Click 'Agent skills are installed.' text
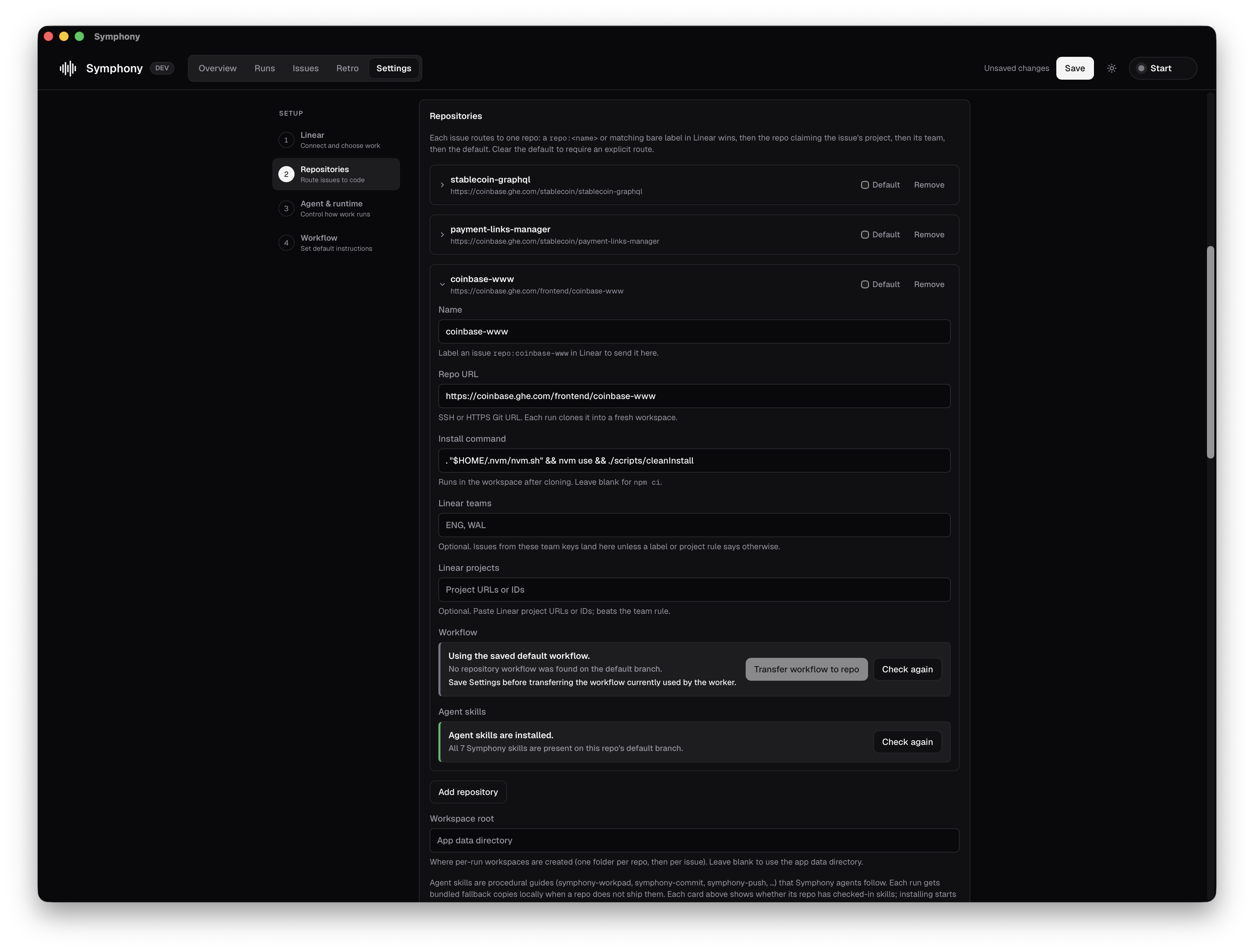 click(501, 736)
